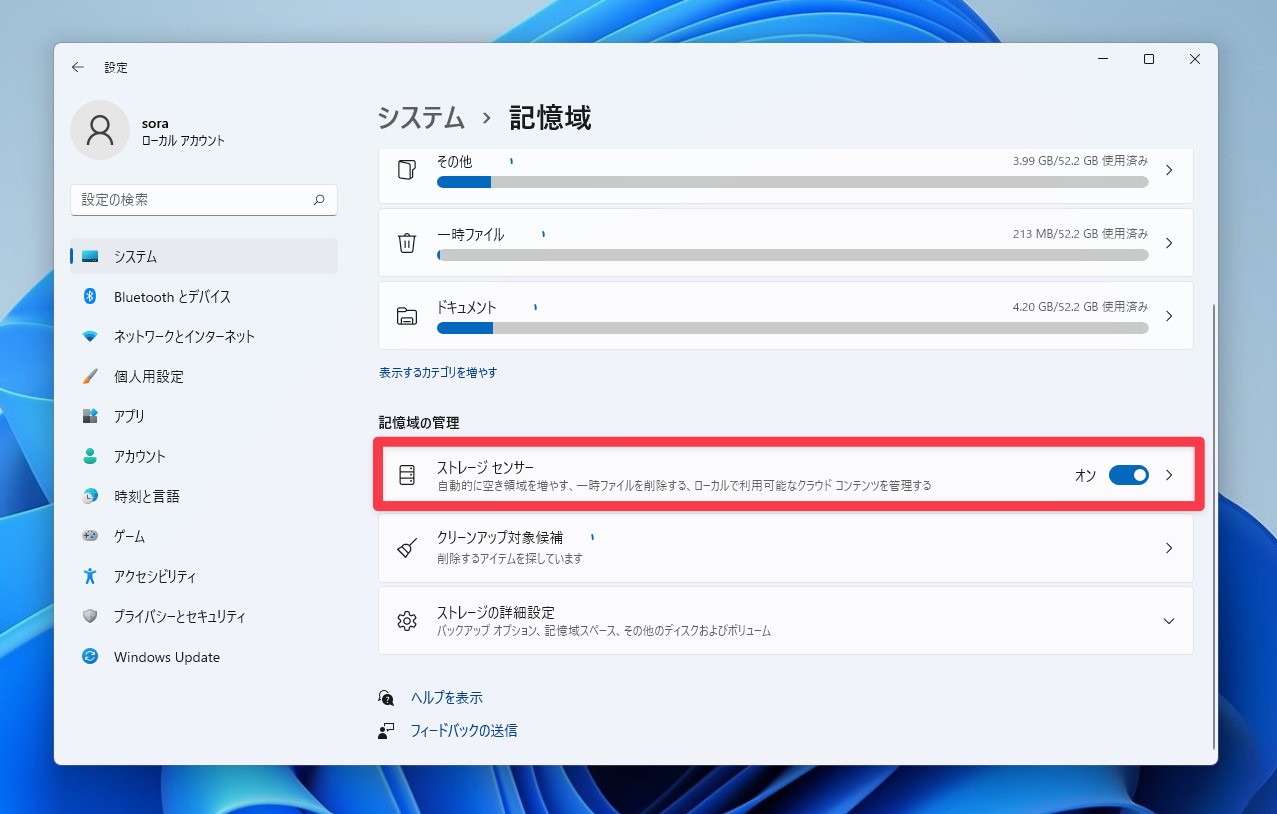
Task: Click the 設定の検索 search field
Action: [x=190, y=200]
